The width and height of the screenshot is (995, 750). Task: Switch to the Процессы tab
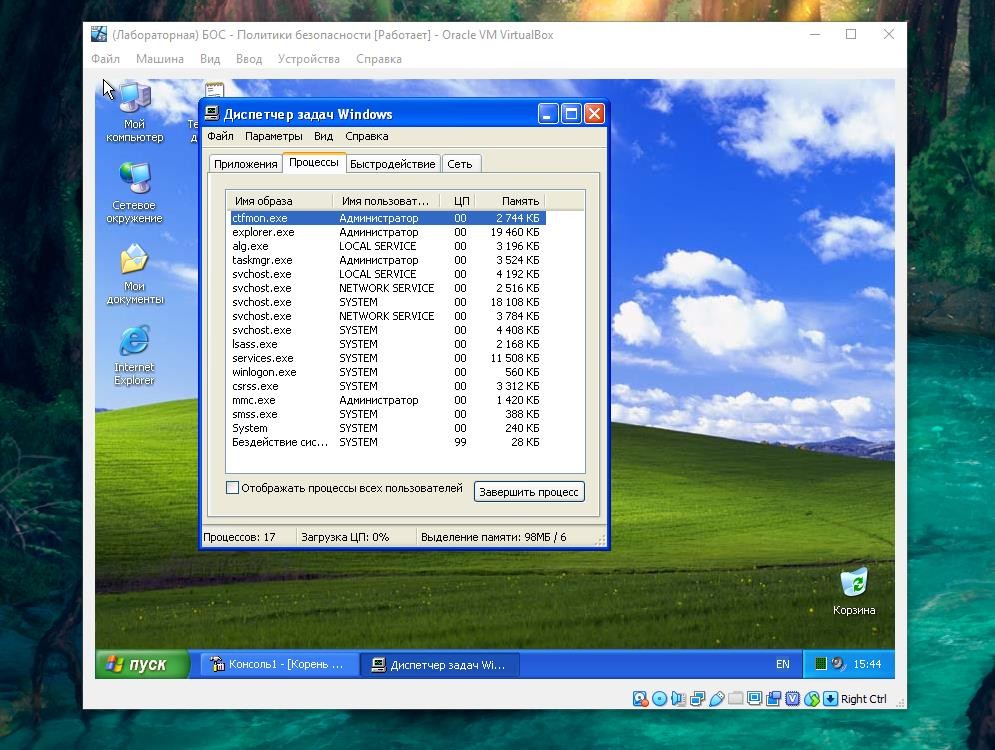pos(314,162)
